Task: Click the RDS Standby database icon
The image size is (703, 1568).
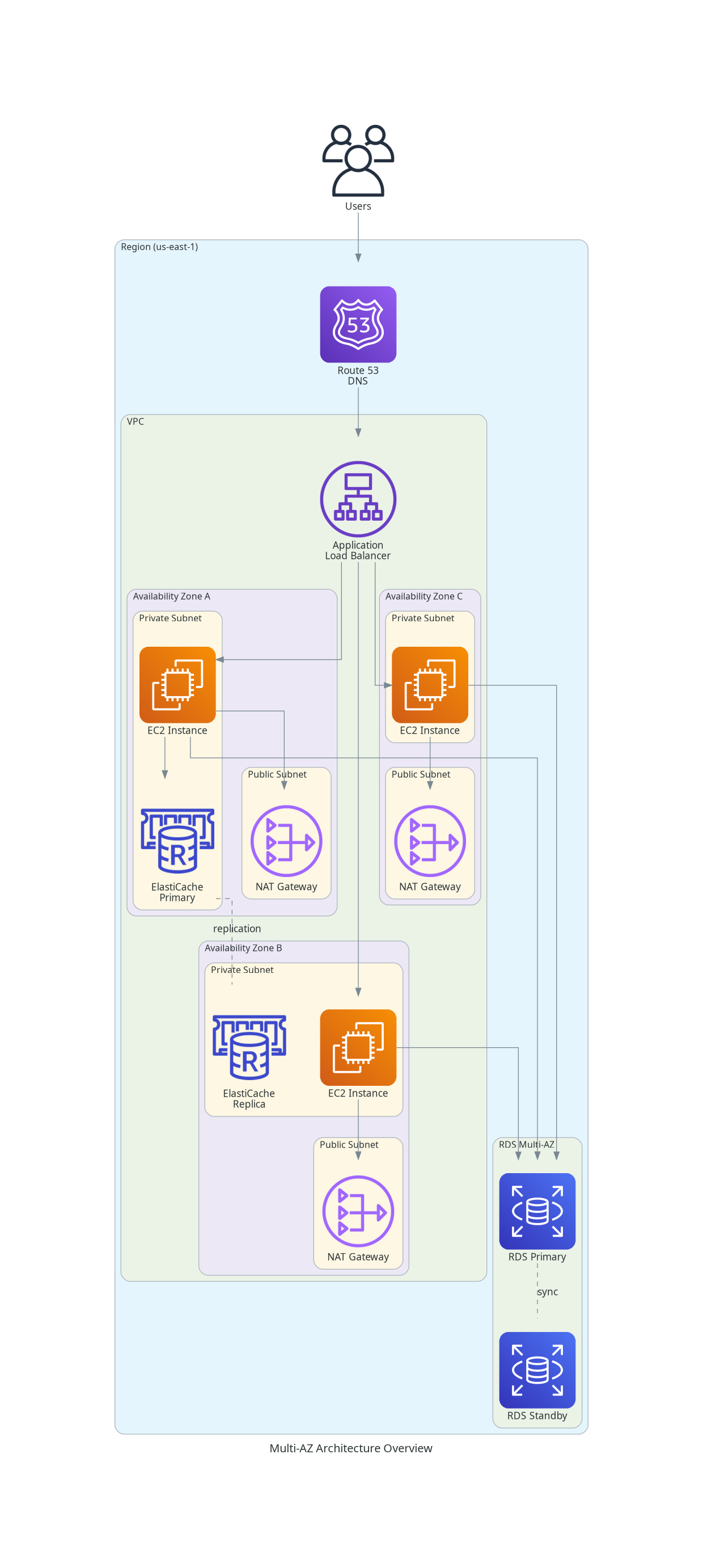Action: (x=537, y=1370)
